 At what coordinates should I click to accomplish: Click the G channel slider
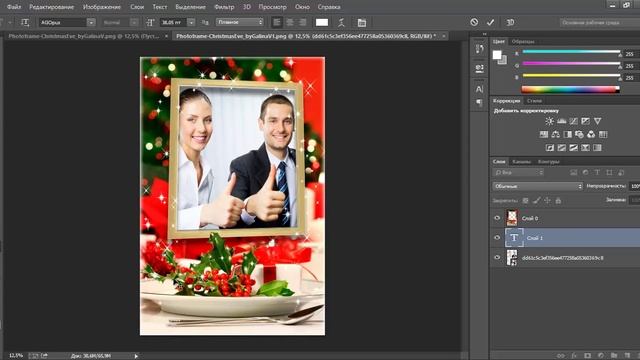tap(571, 64)
